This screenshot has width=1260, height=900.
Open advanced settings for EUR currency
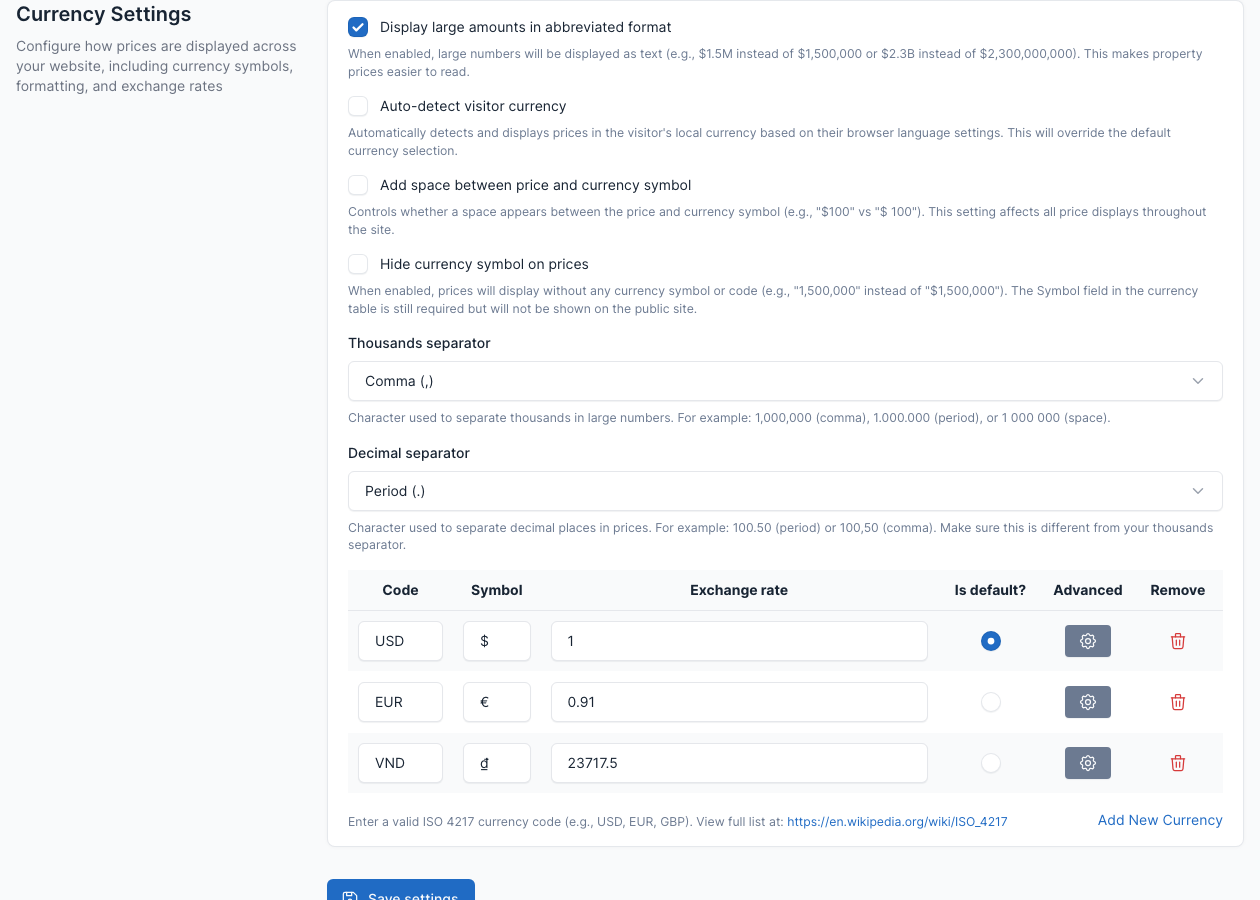click(x=1087, y=702)
